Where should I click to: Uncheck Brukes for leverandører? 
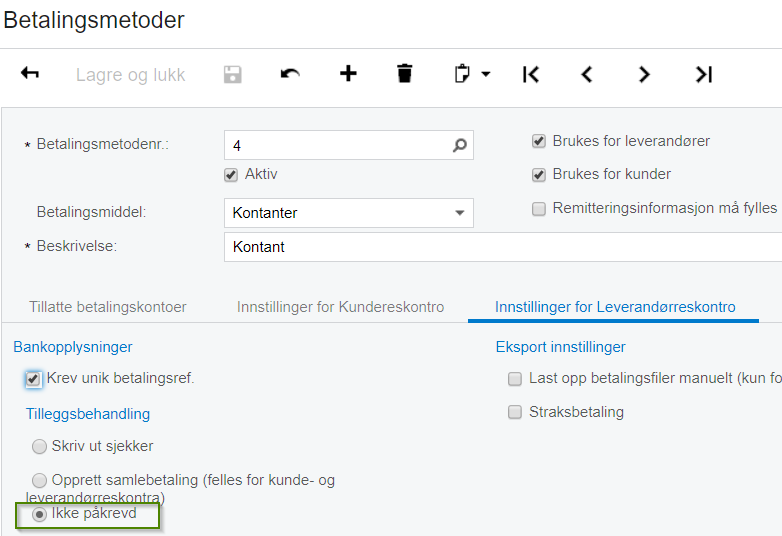tap(539, 142)
